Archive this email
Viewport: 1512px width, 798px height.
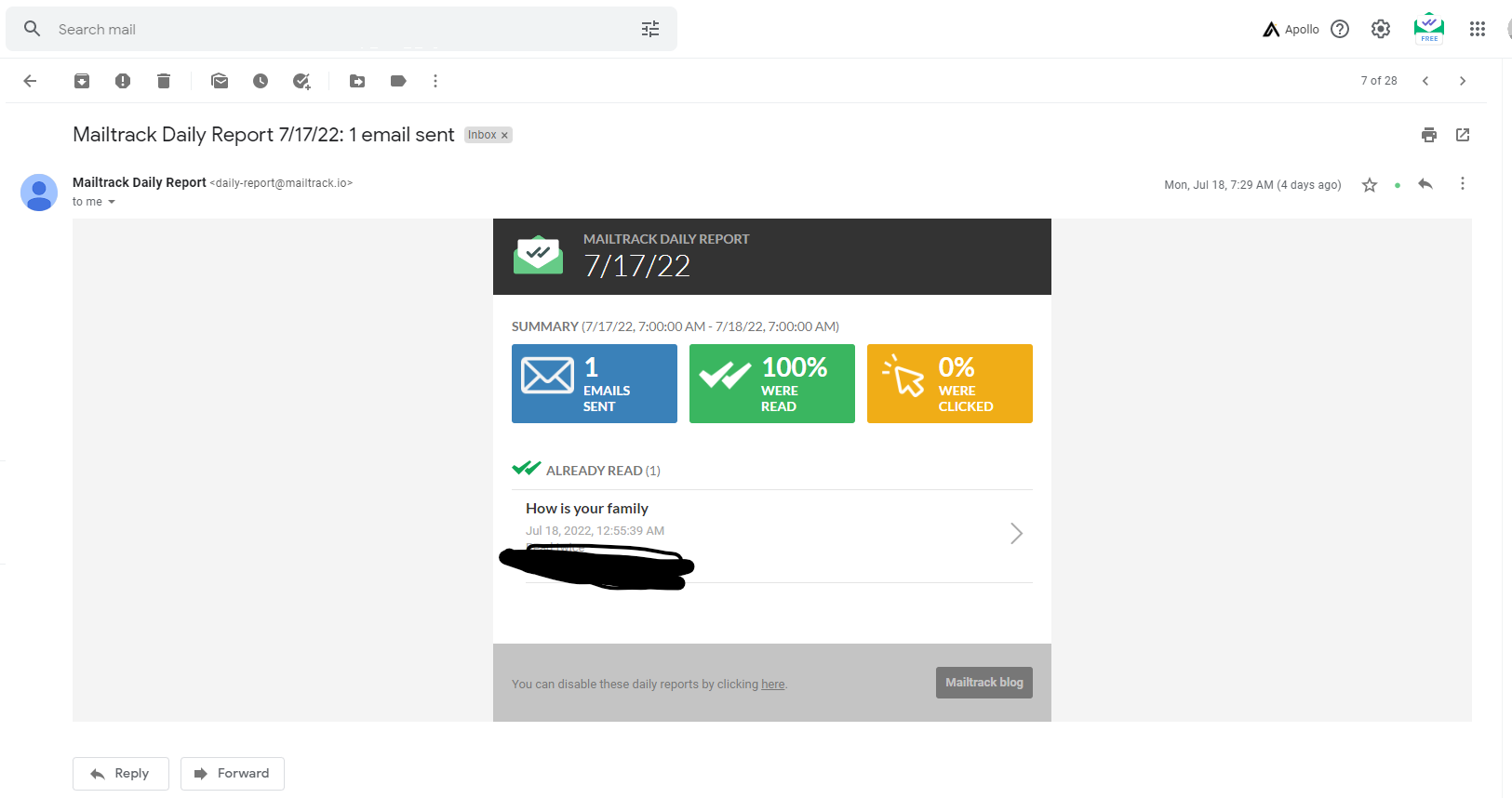(x=82, y=81)
